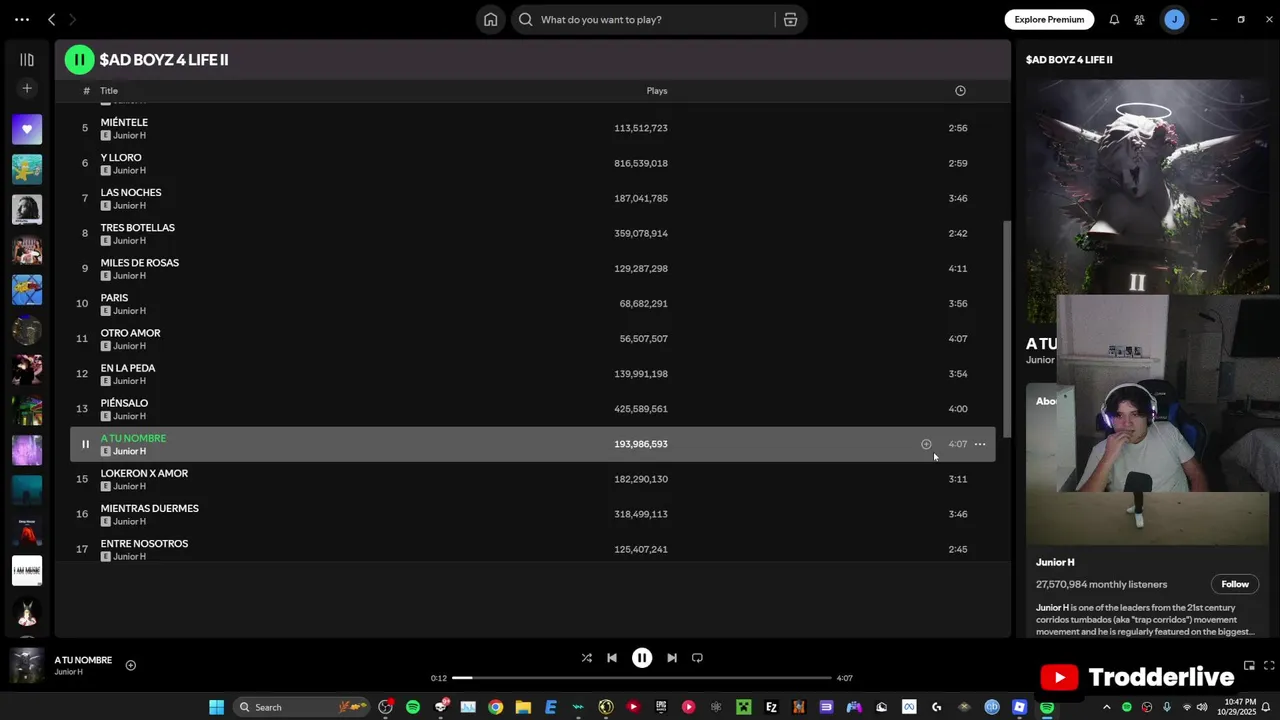This screenshot has height=720, width=1280.
Task: Open more options for A TU NOMBRE row
Action: [980, 444]
